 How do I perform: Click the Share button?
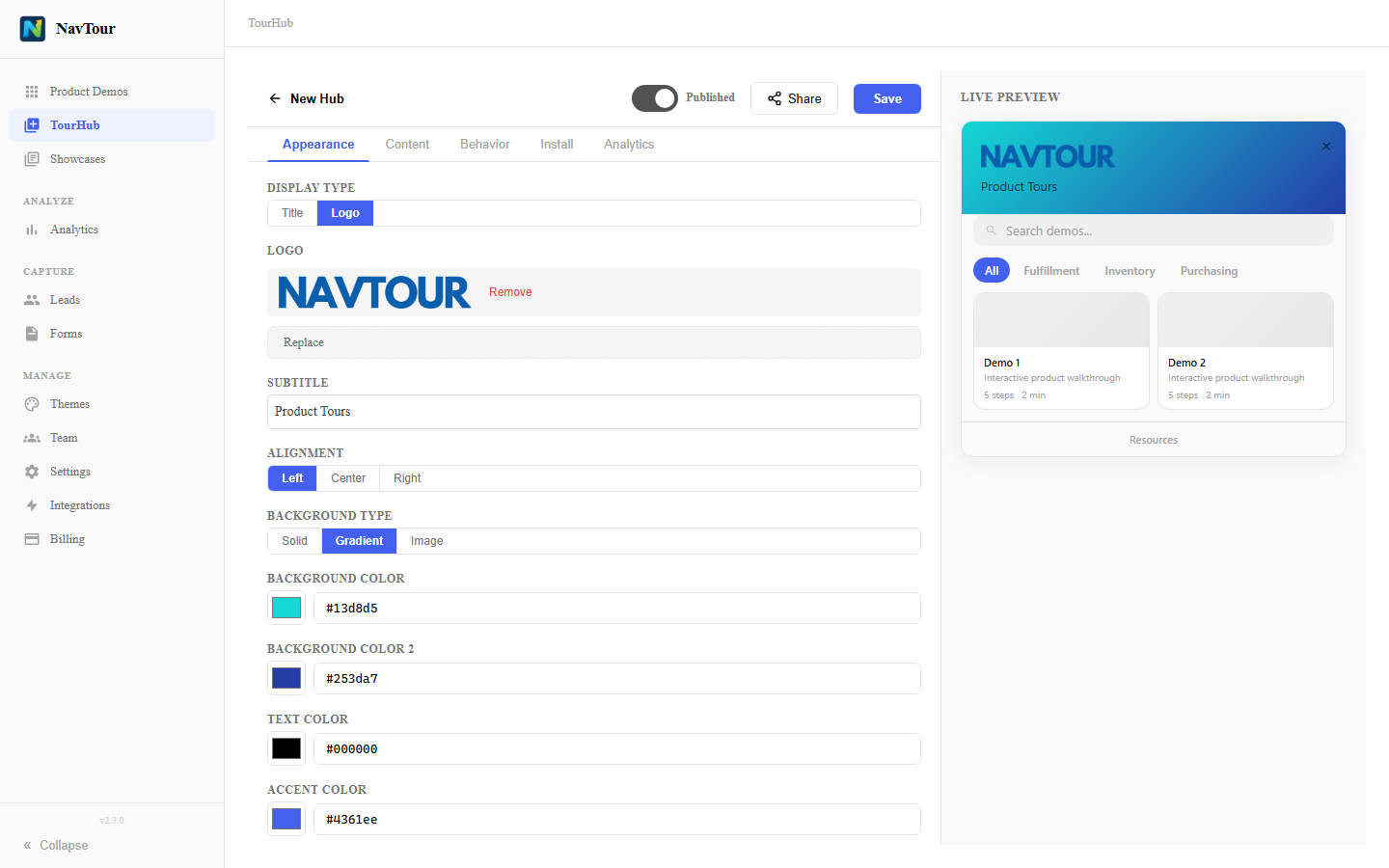click(794, 98)
